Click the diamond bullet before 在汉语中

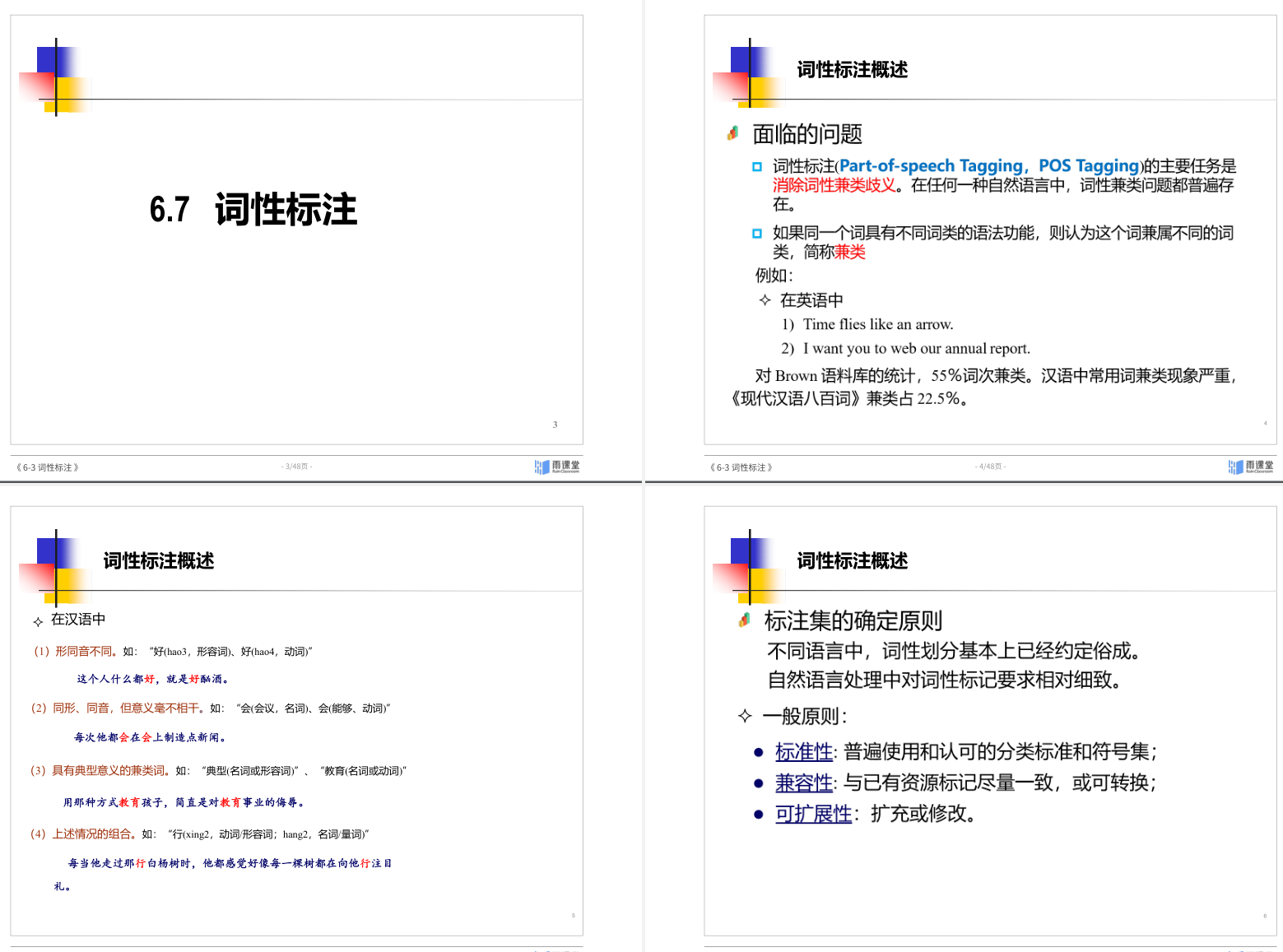click(38, 621)
